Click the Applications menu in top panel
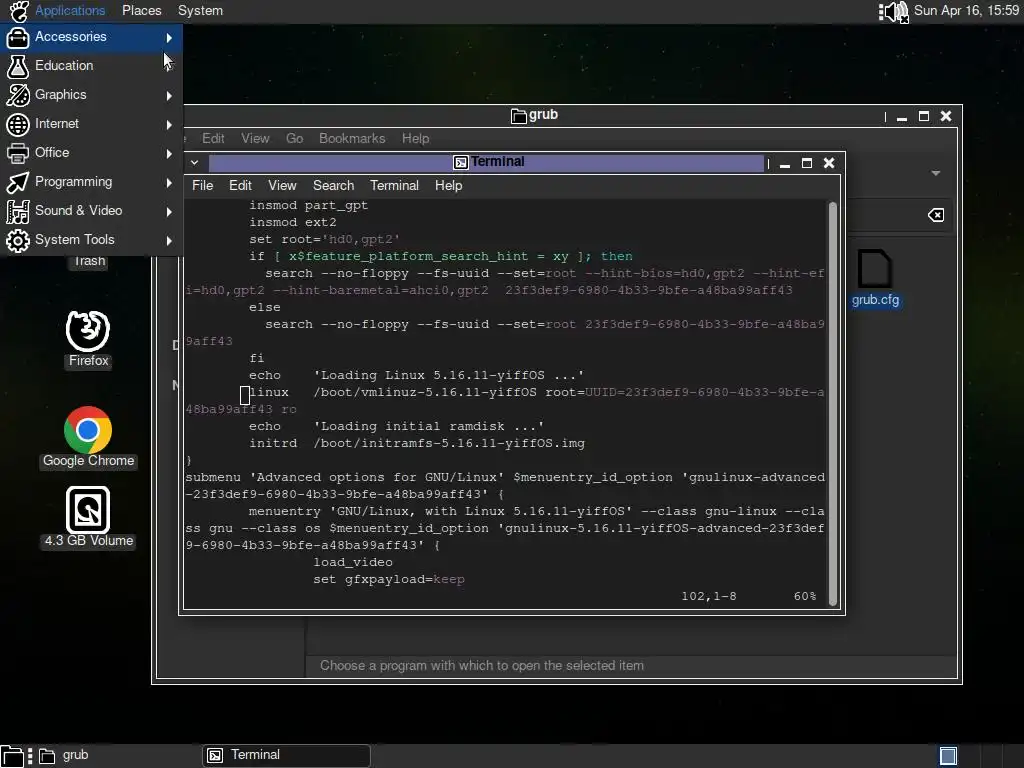This screenshot has width=1024, height=768. (70, 10)
